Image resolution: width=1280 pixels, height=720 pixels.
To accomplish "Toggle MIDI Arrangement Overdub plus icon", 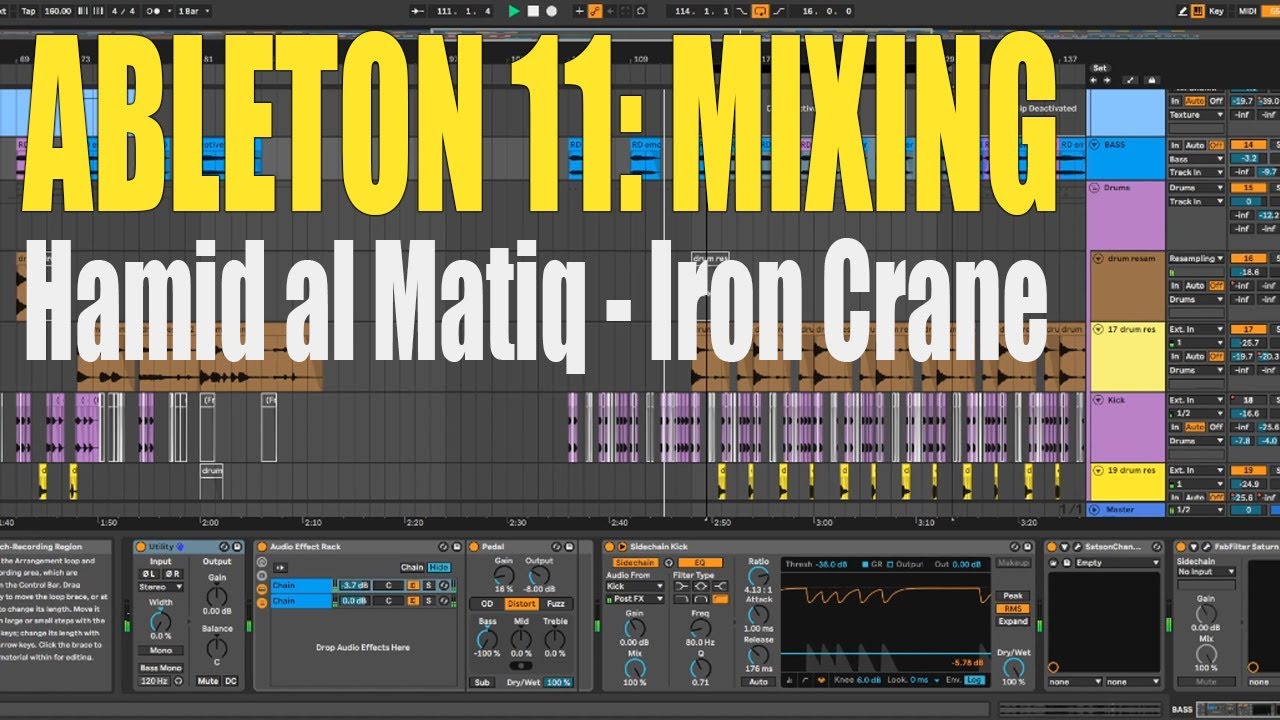I will pyautogui.click(x=579, y=11).
